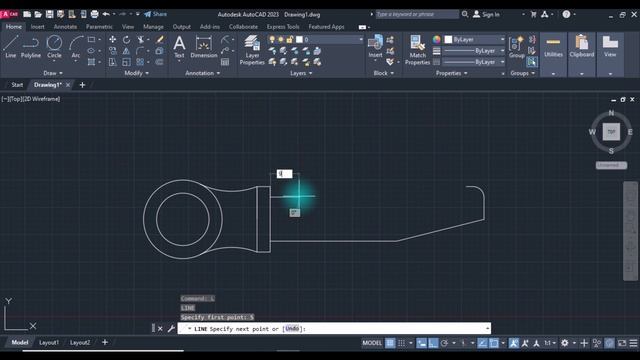
Task: Open the Insert ribbon tab
Action: coord(37,27)
